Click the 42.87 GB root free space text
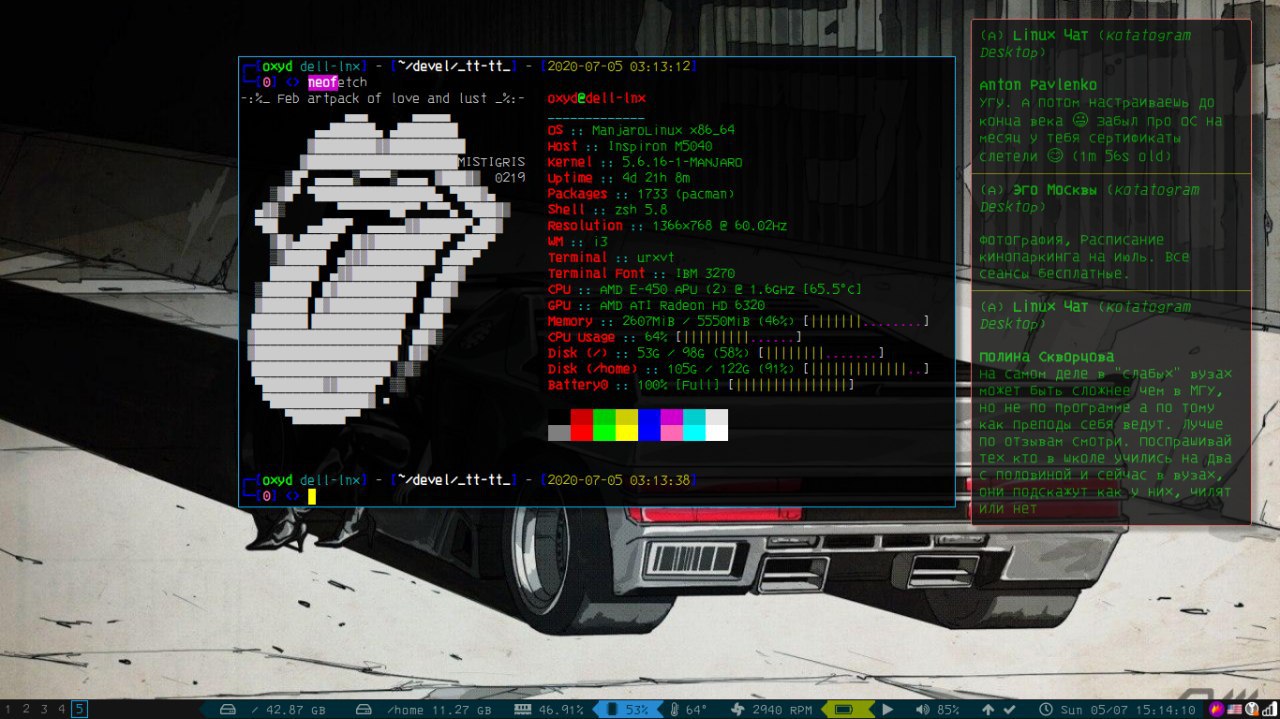 tap(288, 710)
